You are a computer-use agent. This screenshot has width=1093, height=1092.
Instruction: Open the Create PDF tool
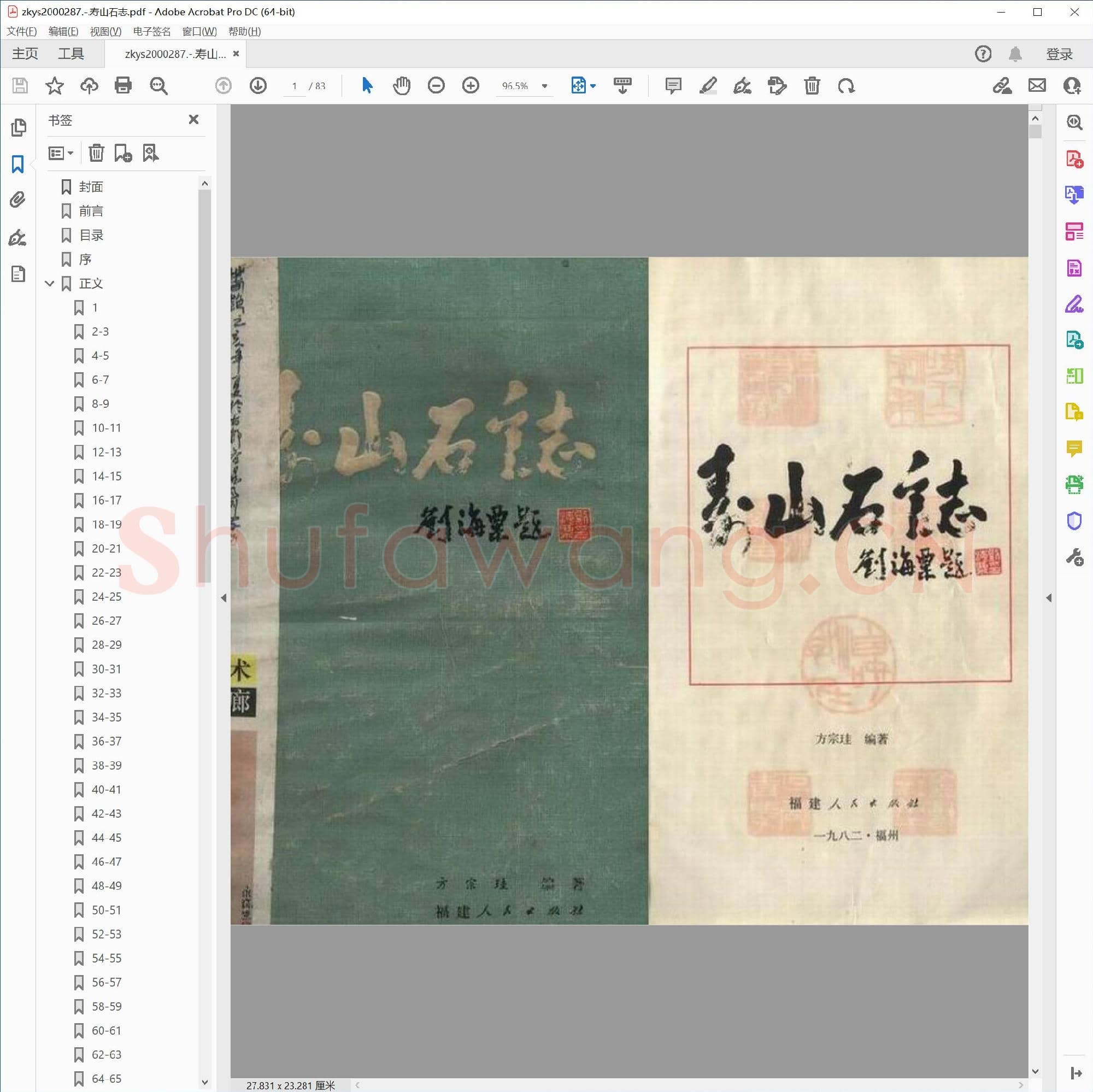pos(1074,159)
